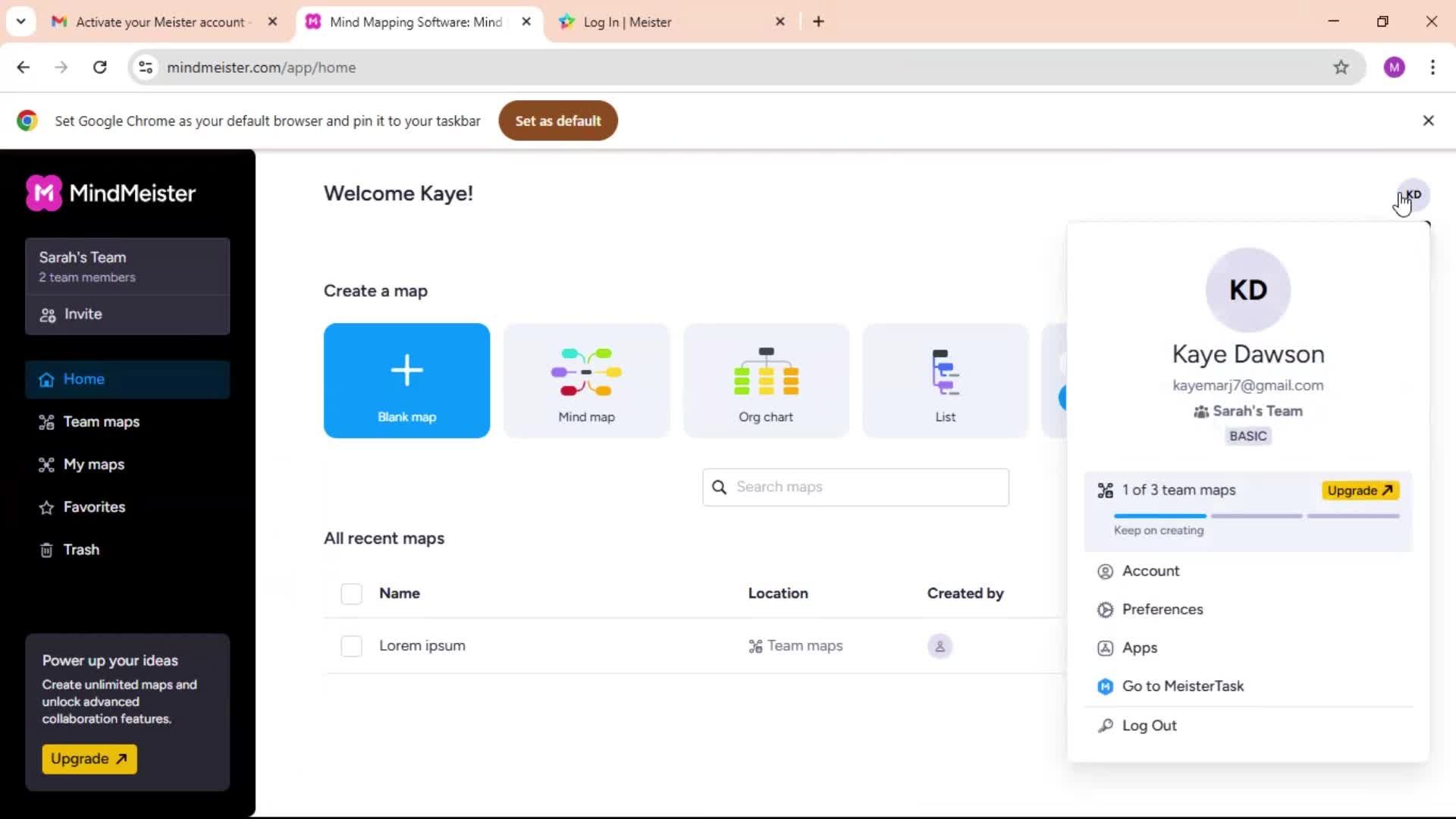Choose the Org chart template

pyautogui.click(x=766, y=381)
